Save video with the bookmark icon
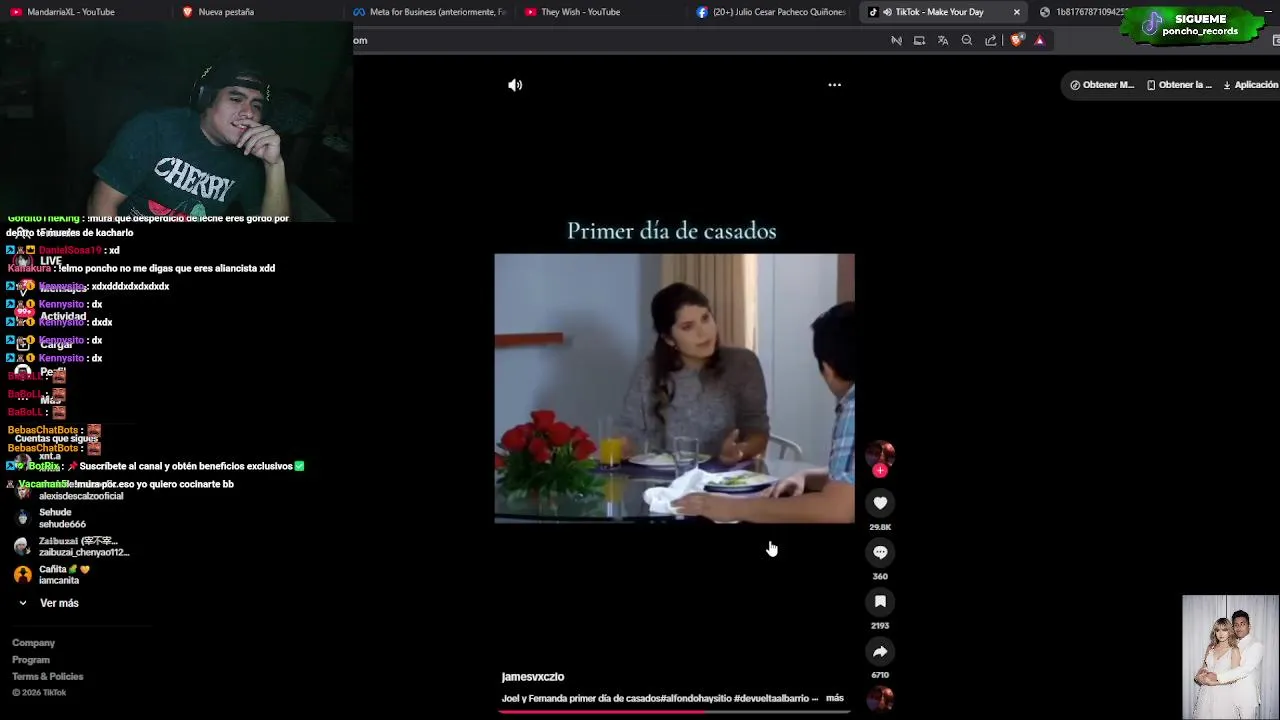Screen dimensions: 1280x720 [880, 601]
